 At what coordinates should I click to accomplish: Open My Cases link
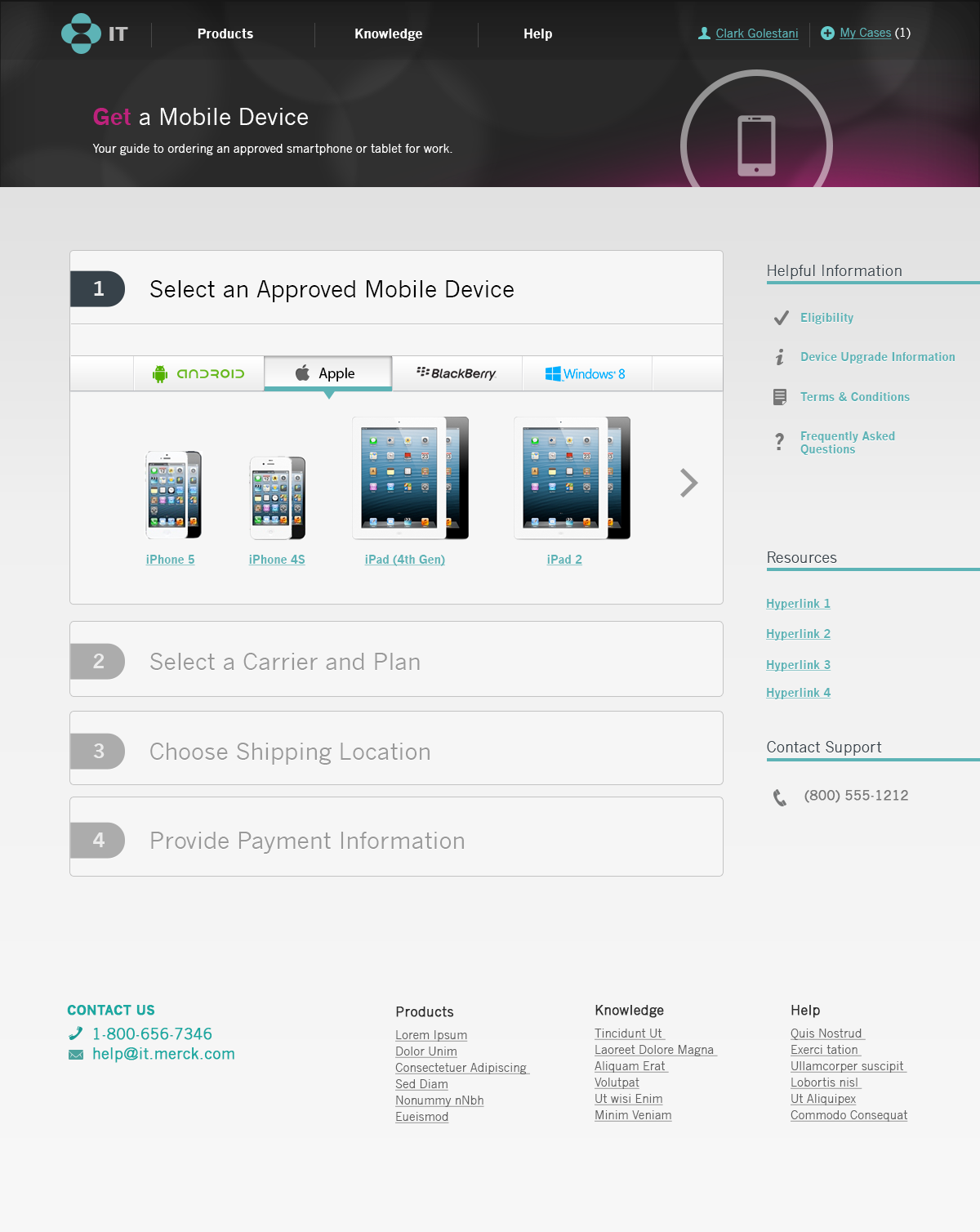point(866,33)
